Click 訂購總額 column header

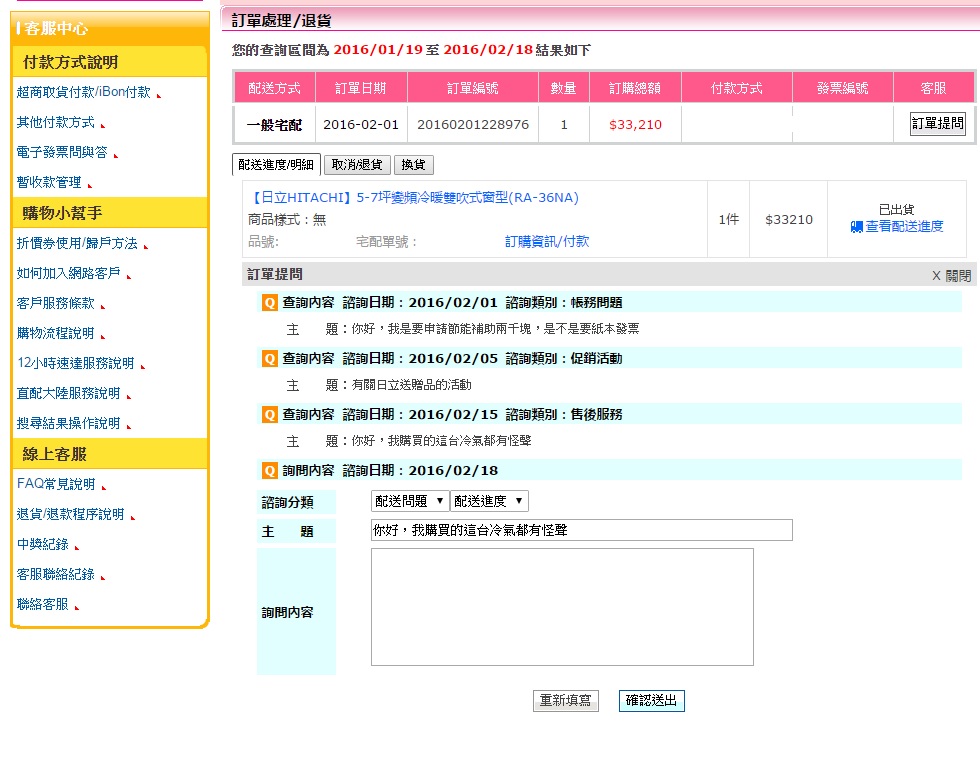coord(635,88)
